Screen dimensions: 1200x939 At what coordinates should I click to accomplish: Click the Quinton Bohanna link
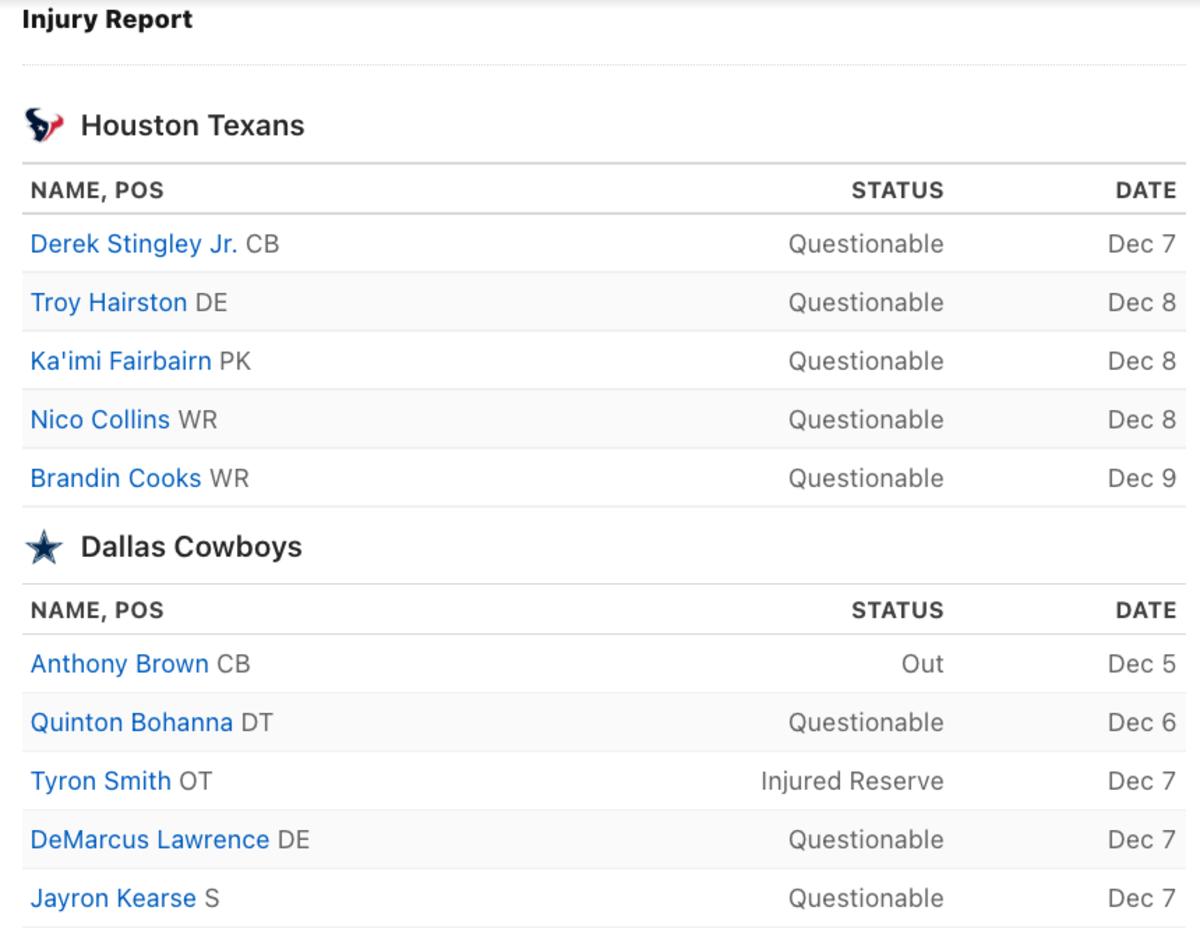pyautogui.click(x=131, y=723)
